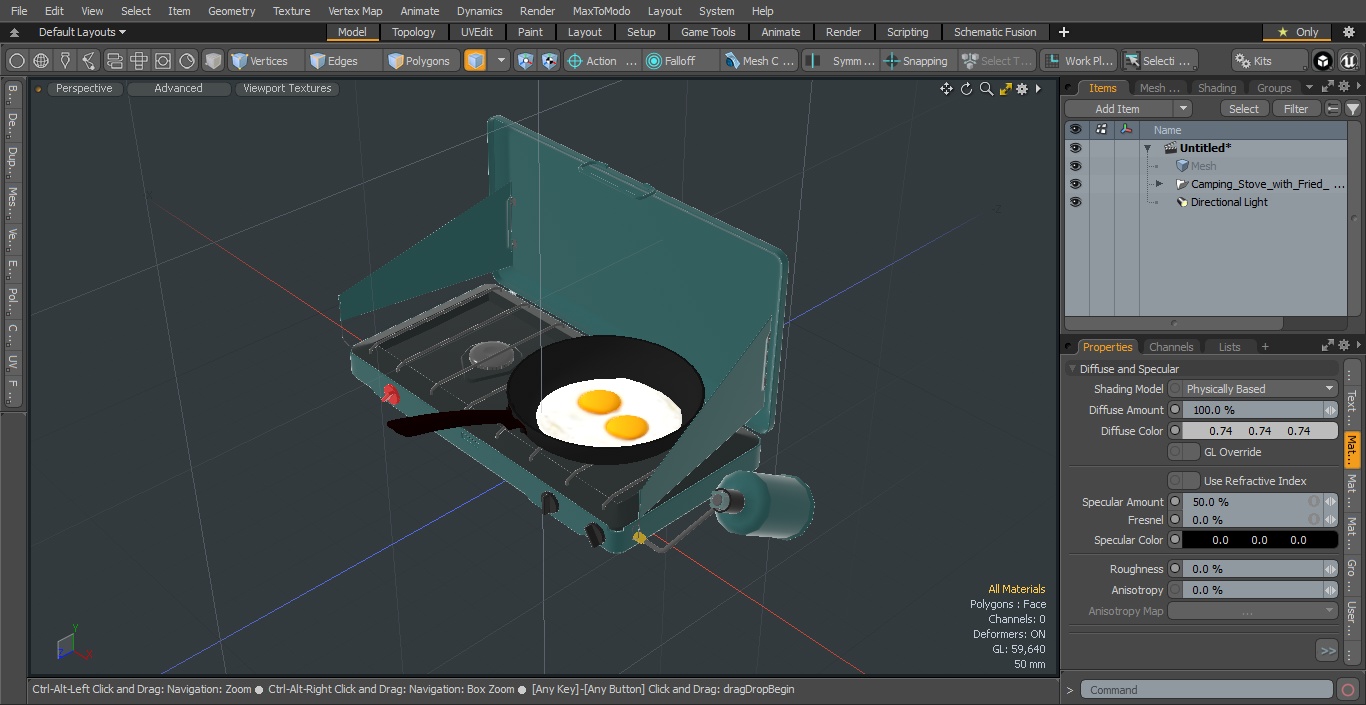1366x705 pixels.
Task: Toggle the GL Override checkbox
Action: 1184,452
